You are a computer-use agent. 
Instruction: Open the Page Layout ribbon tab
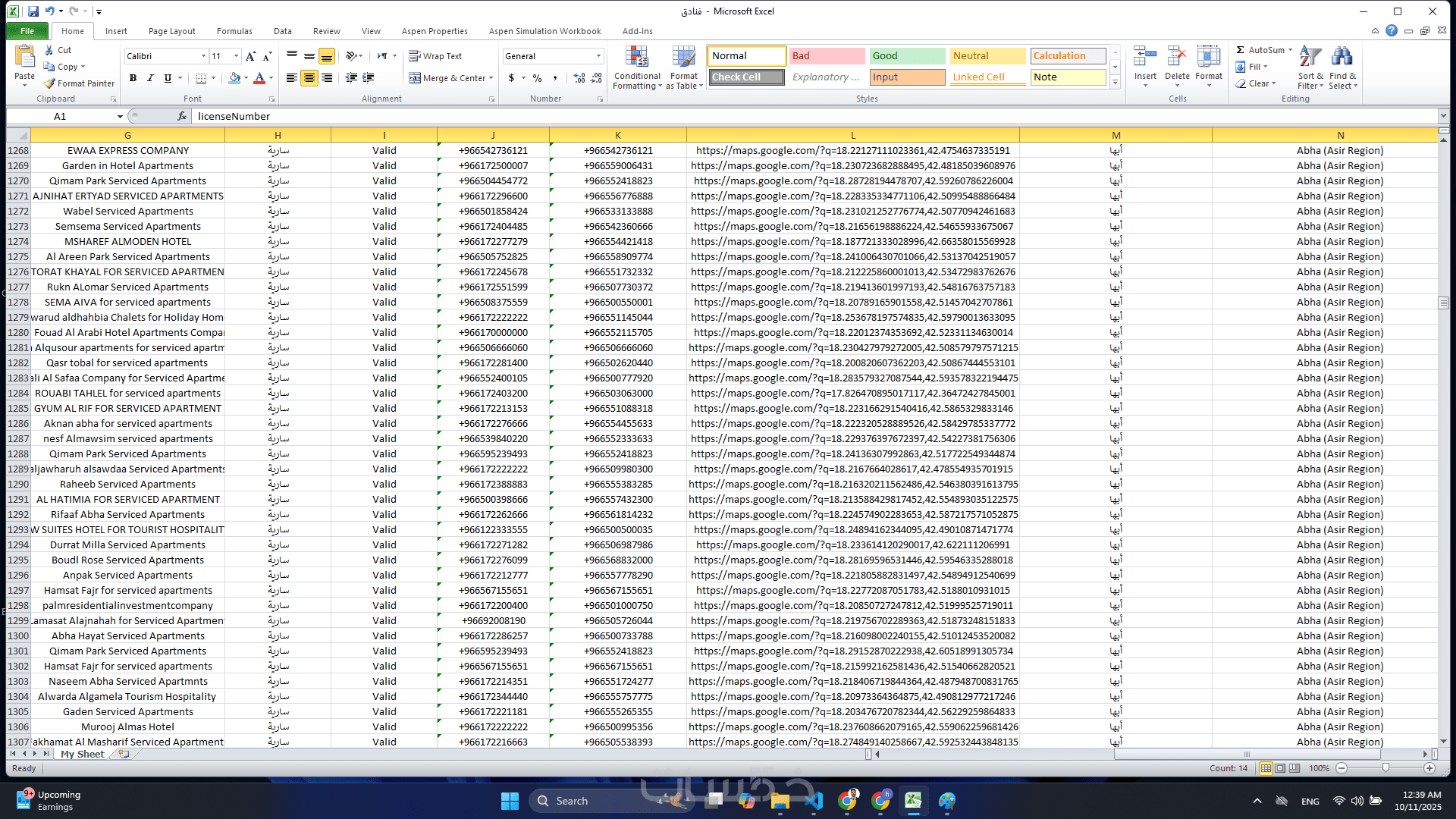coord(171,31)
